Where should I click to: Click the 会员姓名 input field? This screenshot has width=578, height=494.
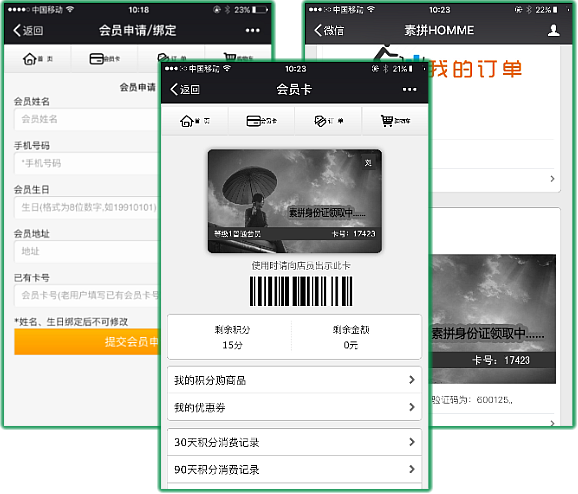[x=87, y=119]
